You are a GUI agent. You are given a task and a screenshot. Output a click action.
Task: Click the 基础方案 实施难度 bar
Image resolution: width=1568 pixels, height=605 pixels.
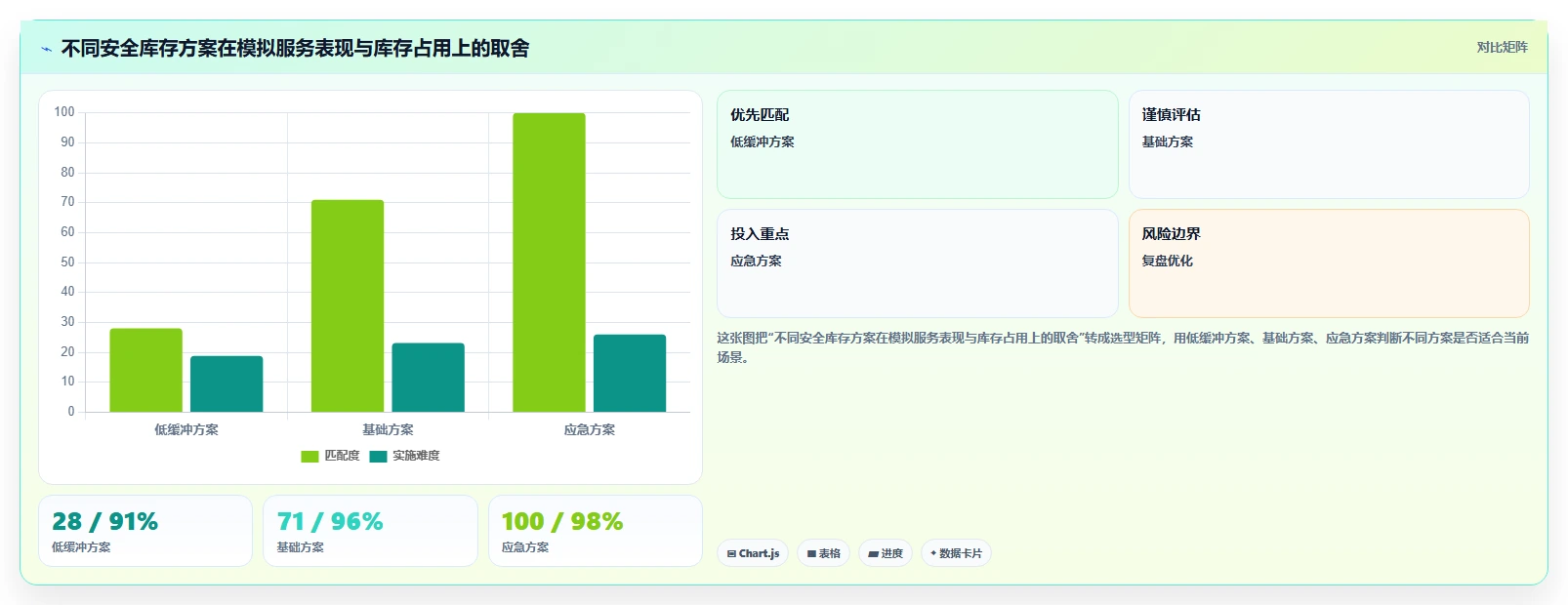[x=428, y=378]
